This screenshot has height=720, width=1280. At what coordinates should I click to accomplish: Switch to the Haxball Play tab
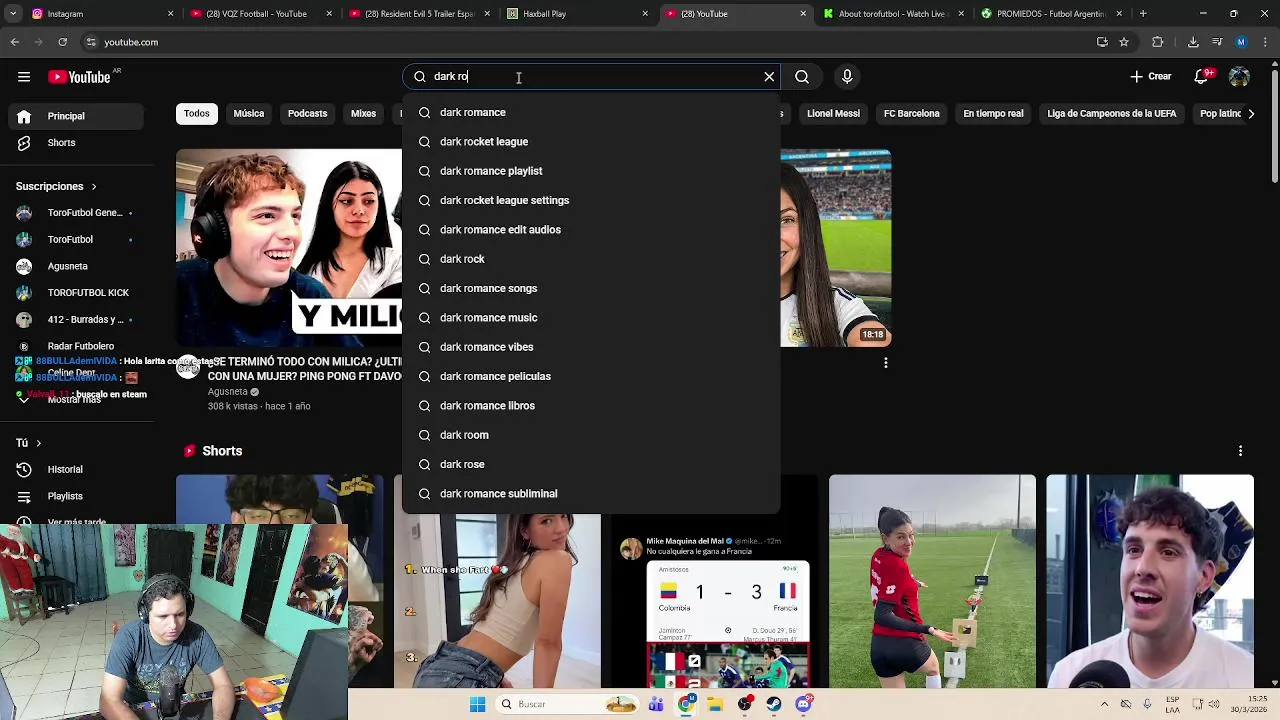(577, 14)
